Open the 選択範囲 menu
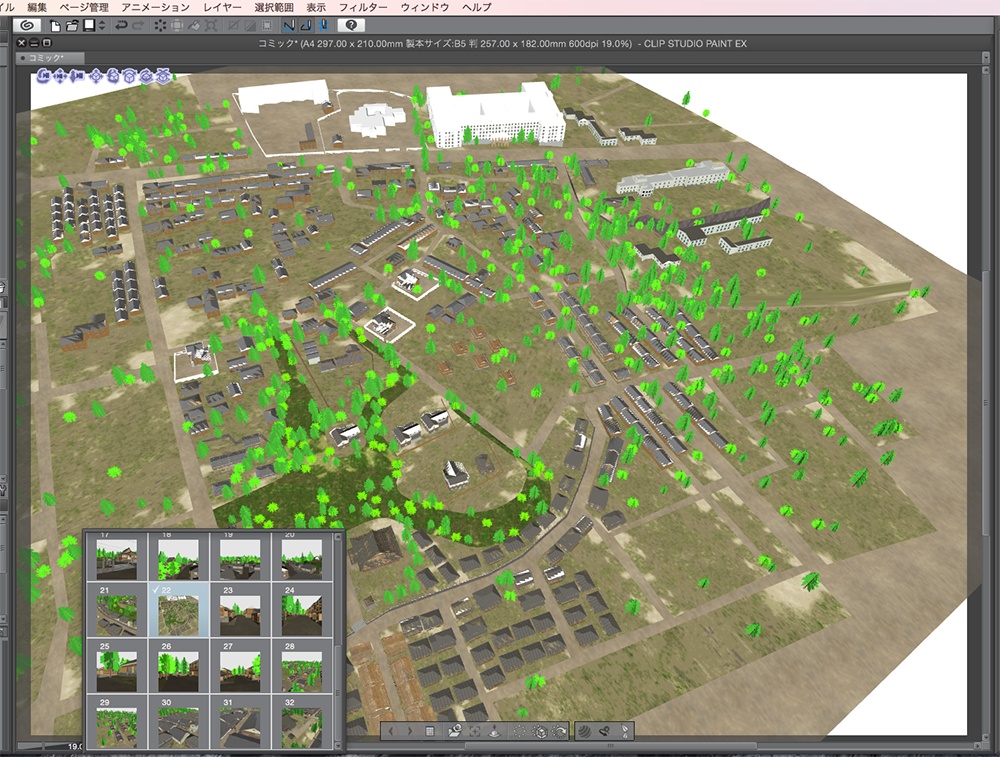This screenshot has width=1000, height=757. tap(274, 7)
